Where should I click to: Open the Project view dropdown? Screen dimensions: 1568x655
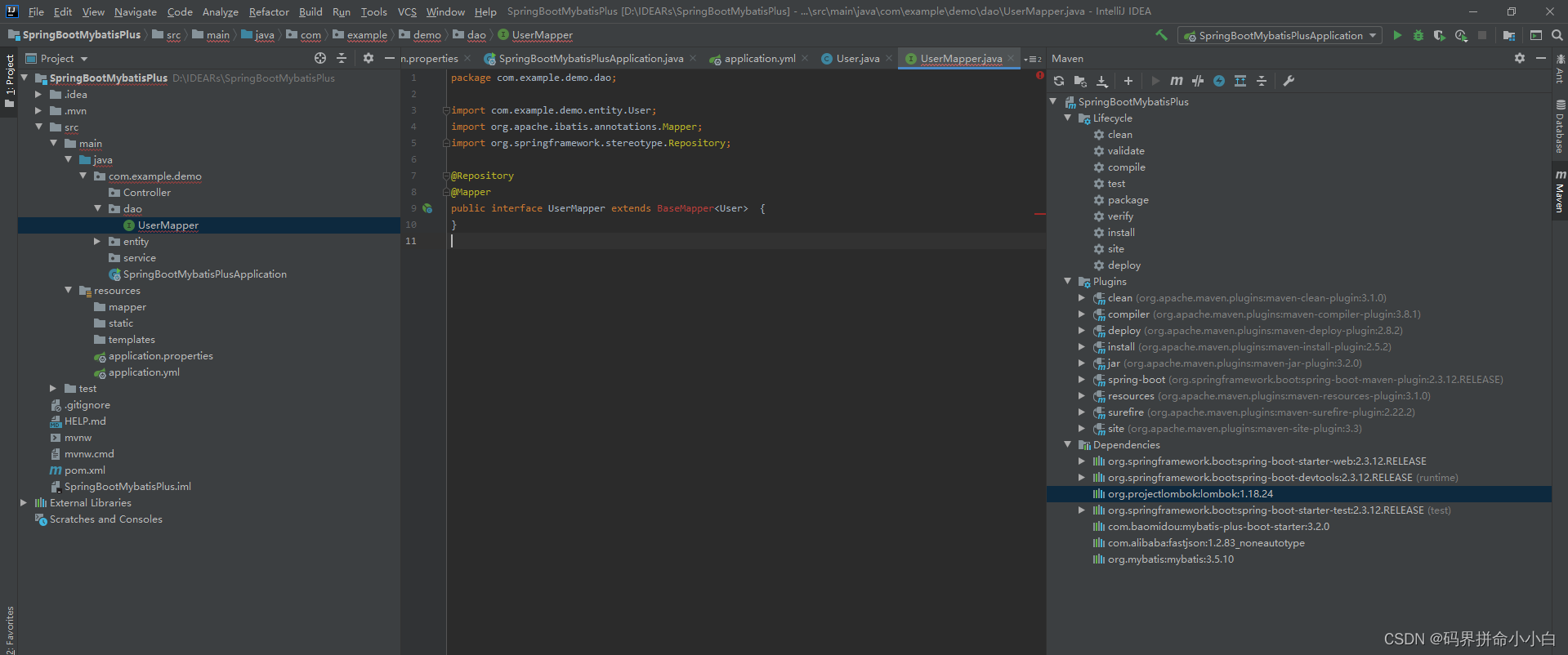pyautogui.click(x=56, y=58)
